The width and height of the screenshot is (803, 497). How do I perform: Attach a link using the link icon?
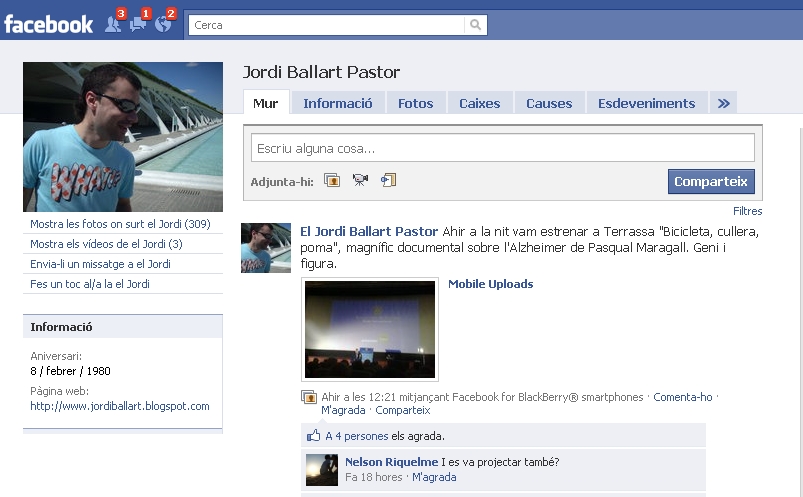point(388,181)
